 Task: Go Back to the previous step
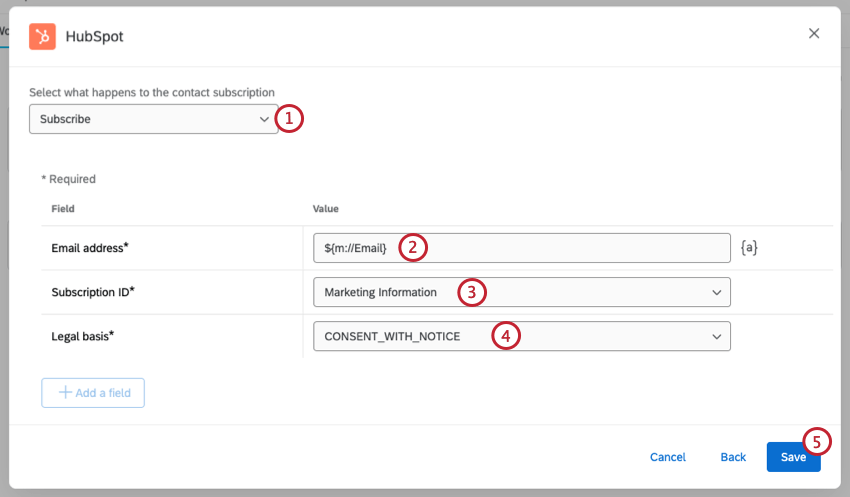point(733,457)
